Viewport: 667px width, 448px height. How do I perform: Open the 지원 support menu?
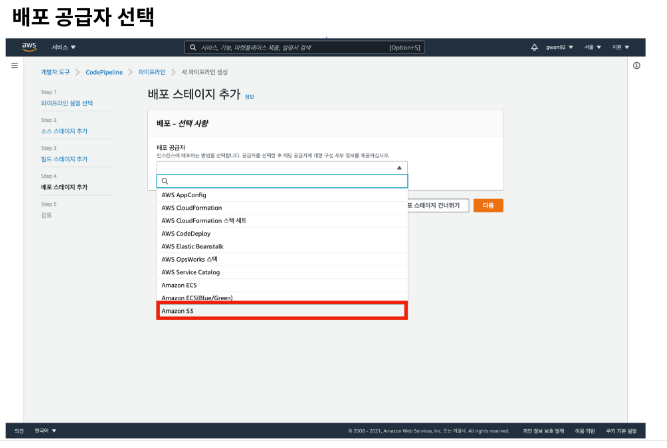(x=621, y=47)
